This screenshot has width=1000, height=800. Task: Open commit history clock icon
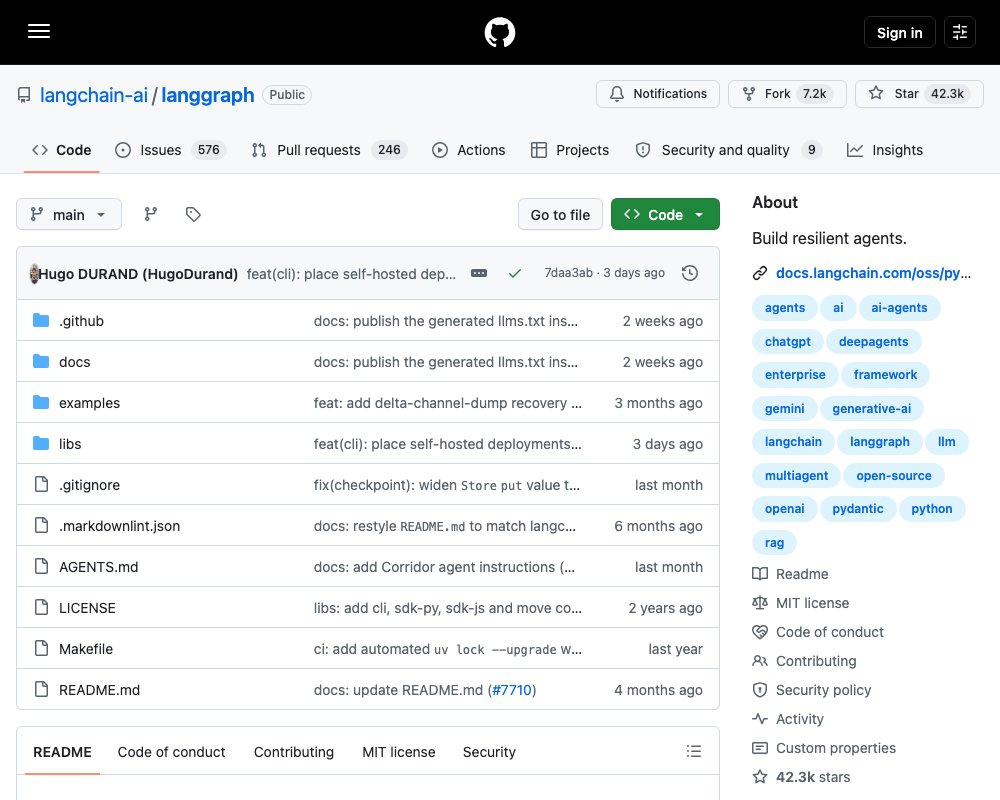pos(690,273)
